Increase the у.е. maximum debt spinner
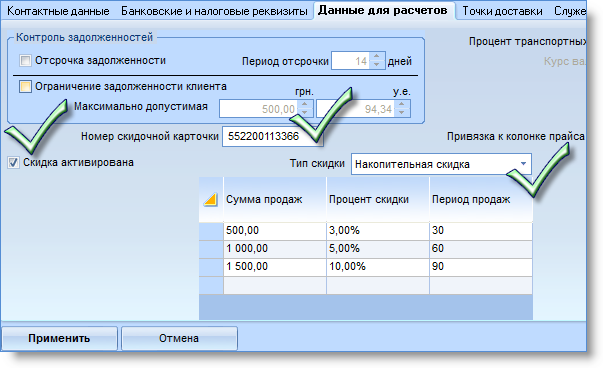This screenshot has width=603, height=368. point(402,104)
